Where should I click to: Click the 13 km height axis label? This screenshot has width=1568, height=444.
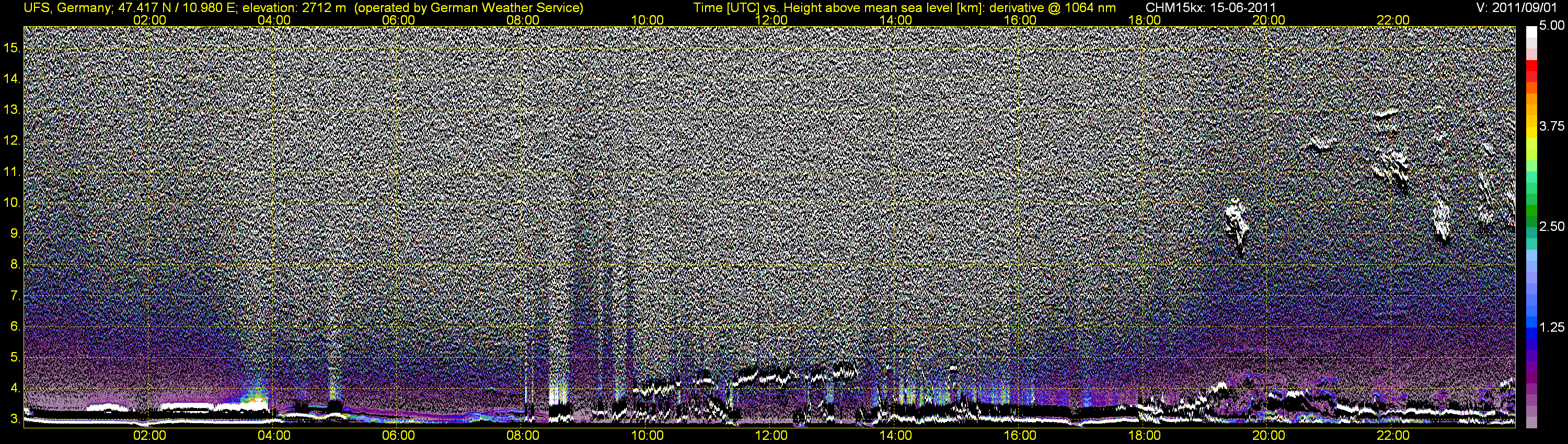click(12, 110)
